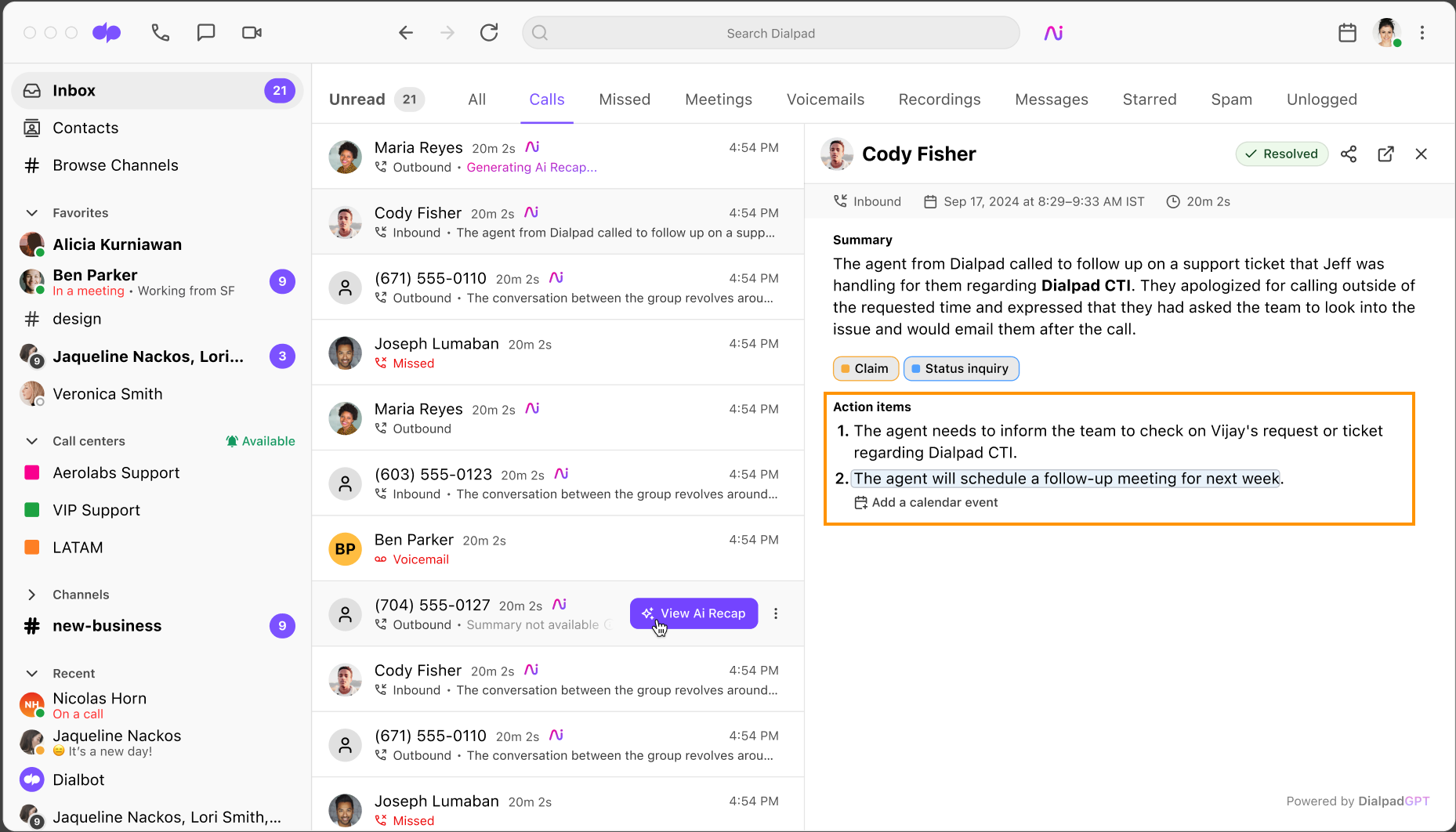Viewport: 1456px width, 832px height.
Task: Click Add a calendar event
Action: coord(925,503)
